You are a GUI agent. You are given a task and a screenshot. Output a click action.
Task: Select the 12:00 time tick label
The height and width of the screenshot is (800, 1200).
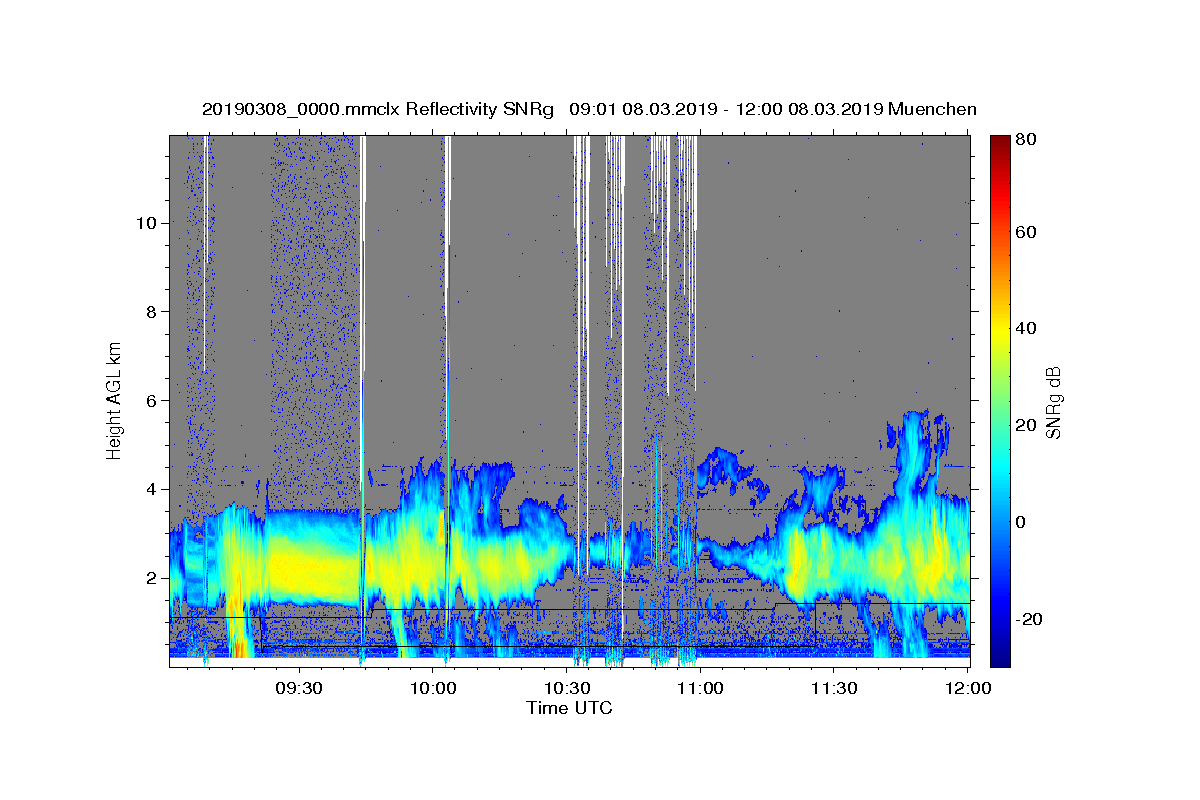(966, 688)
